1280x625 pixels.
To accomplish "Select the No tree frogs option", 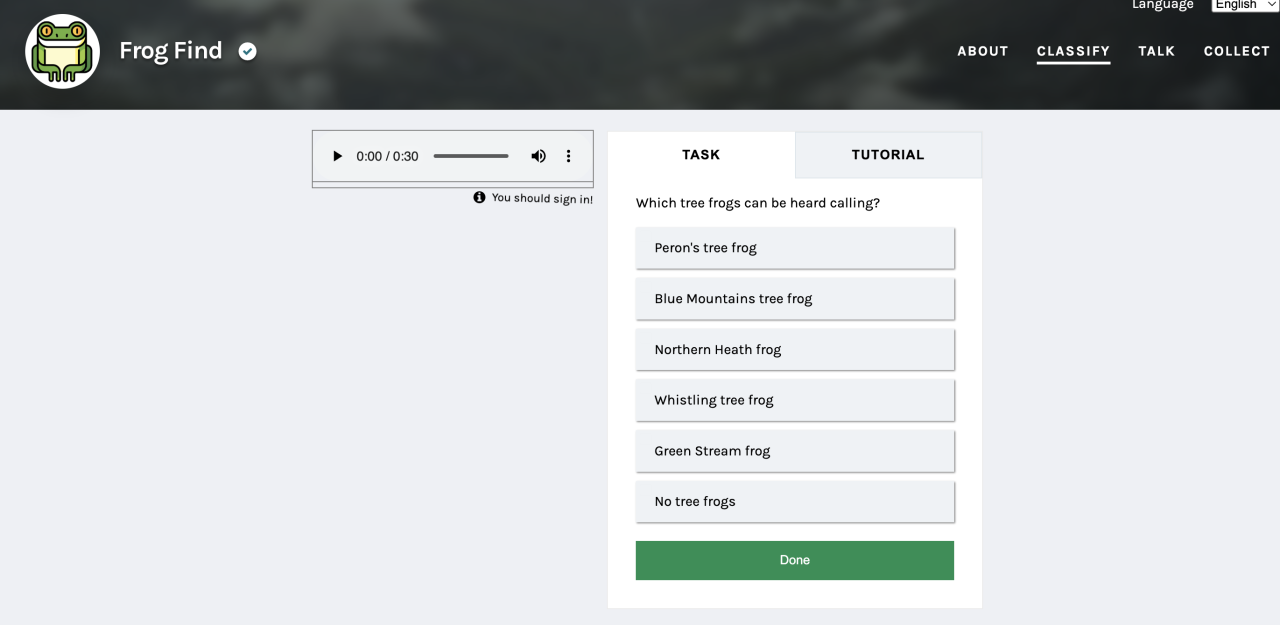I will (794, 502).
